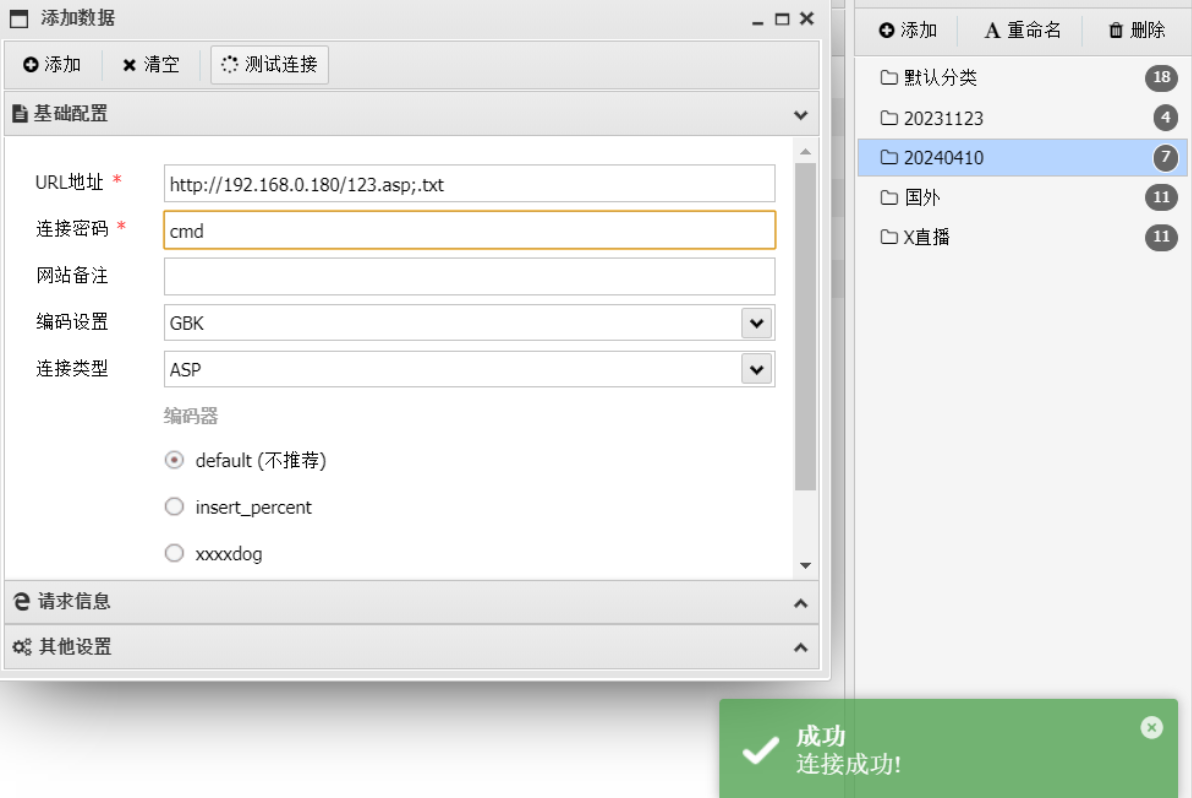Maximize the 添加数据 dialog
1192x798 pixels.
pos(782,19)
